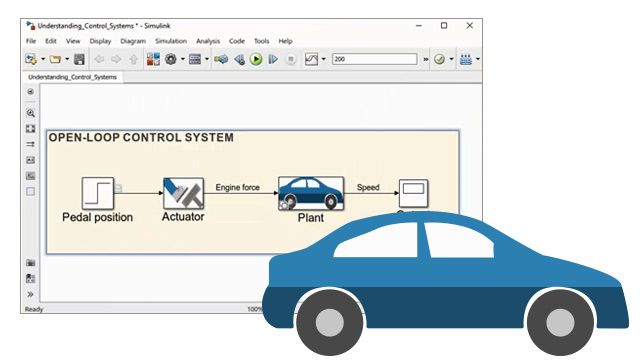Select the Understanding_Control_Systems model tab
The height and width of the screenshot is (360, 640).
pos(73,77)
